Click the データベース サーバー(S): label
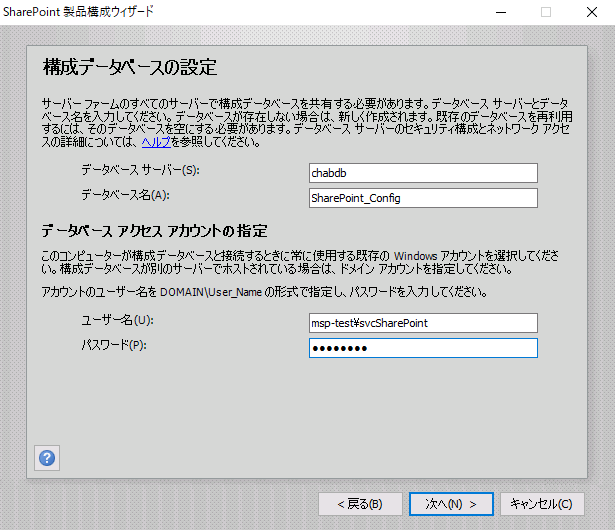Screen dimensions: 615x530 [140, 170]
